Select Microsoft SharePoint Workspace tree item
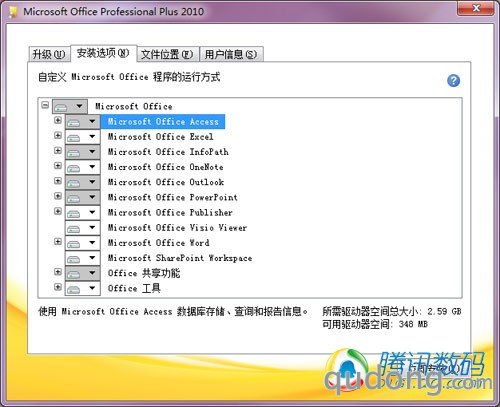This screenshot has height=407, width=500. point(180,258)
